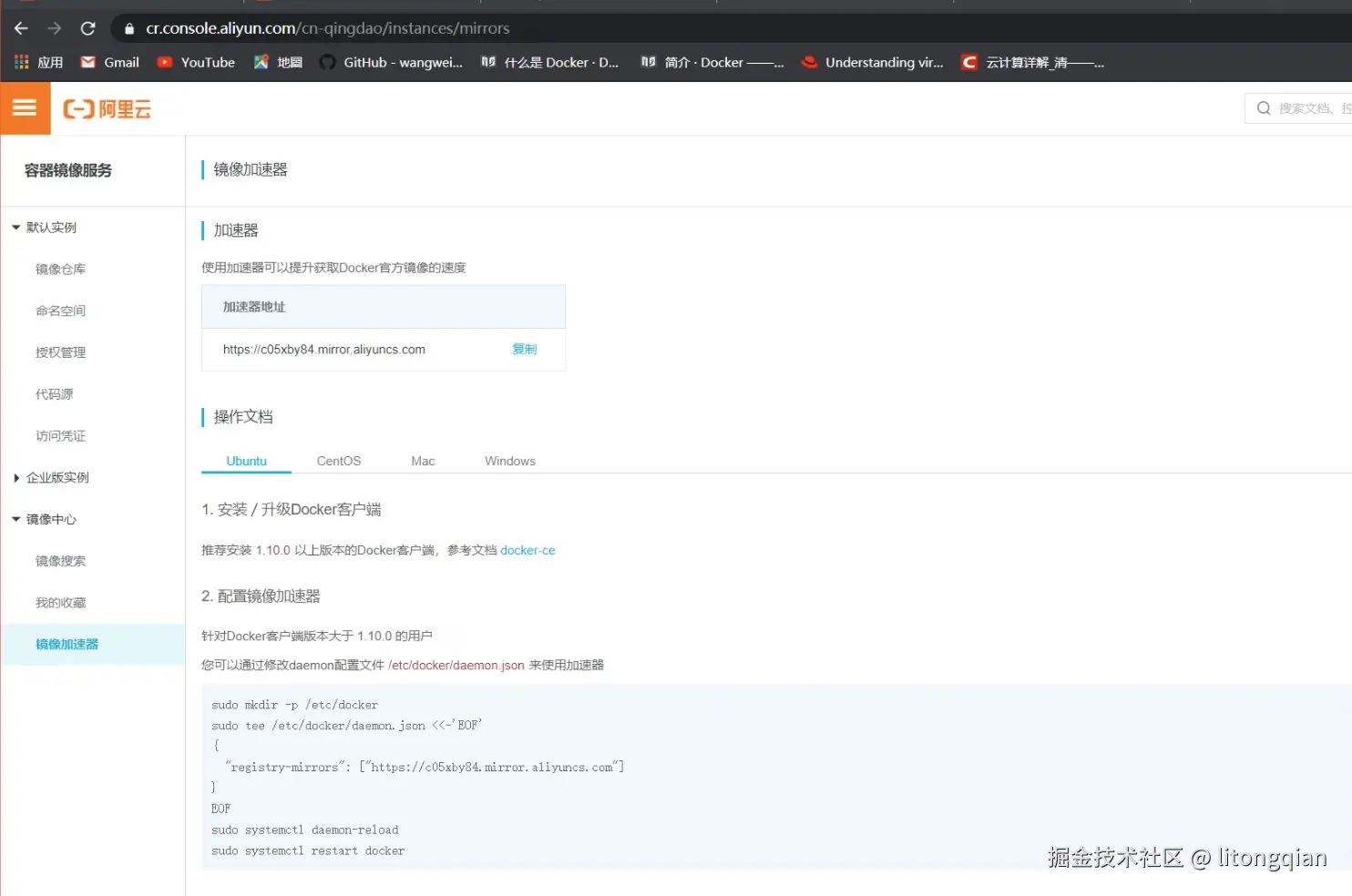Open the Understanding vir... bookmark
The height and width of the screenshot is (896, 1352).
(873, 62)
